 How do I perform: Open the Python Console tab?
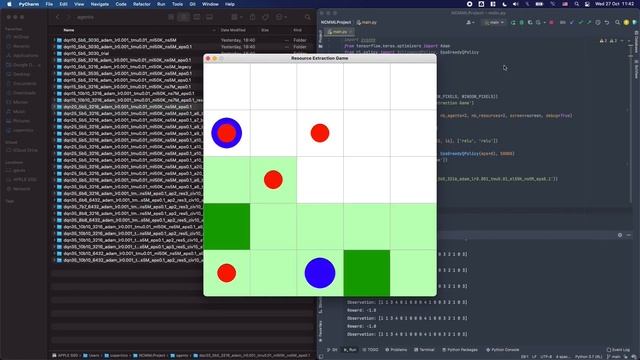(502, 350)
